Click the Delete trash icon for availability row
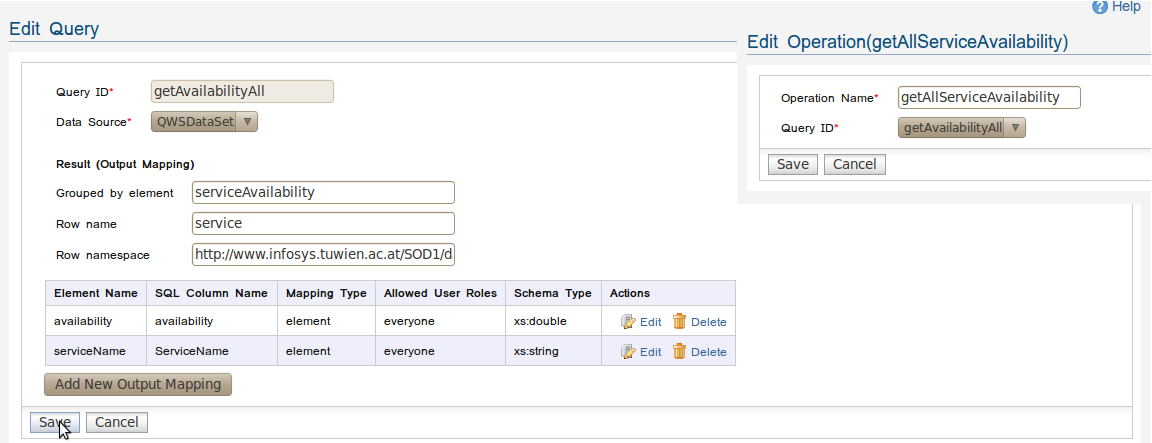1152x443 pixels. tap(680, 321)
